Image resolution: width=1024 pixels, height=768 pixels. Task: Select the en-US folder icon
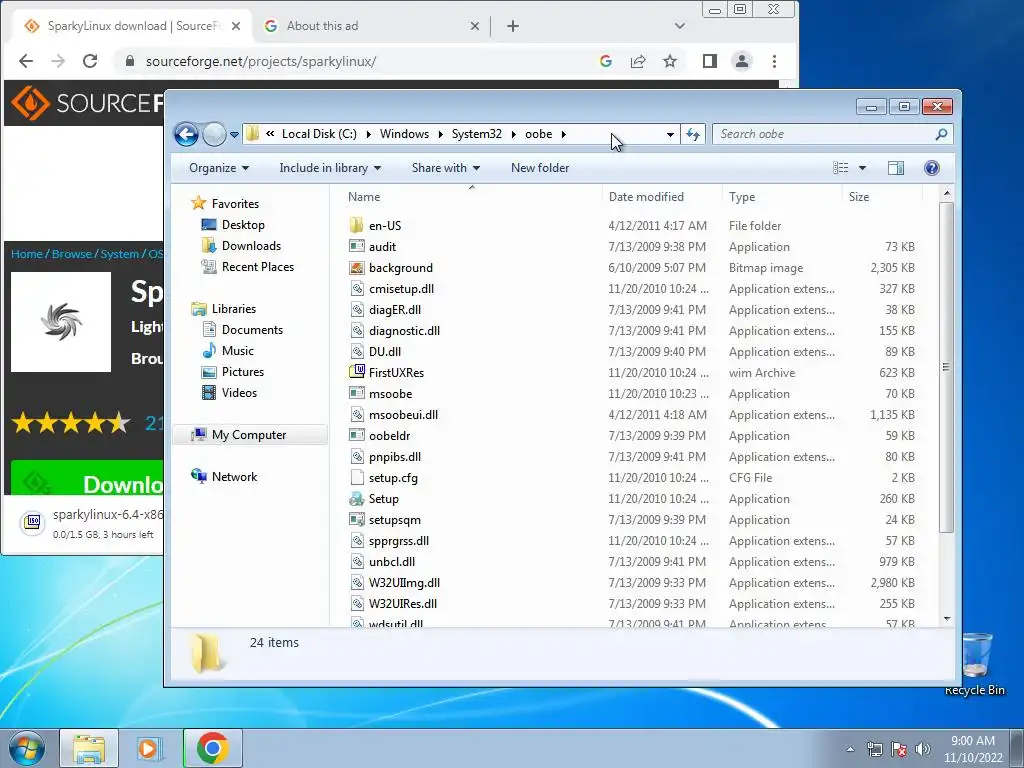tap(357, 225)
